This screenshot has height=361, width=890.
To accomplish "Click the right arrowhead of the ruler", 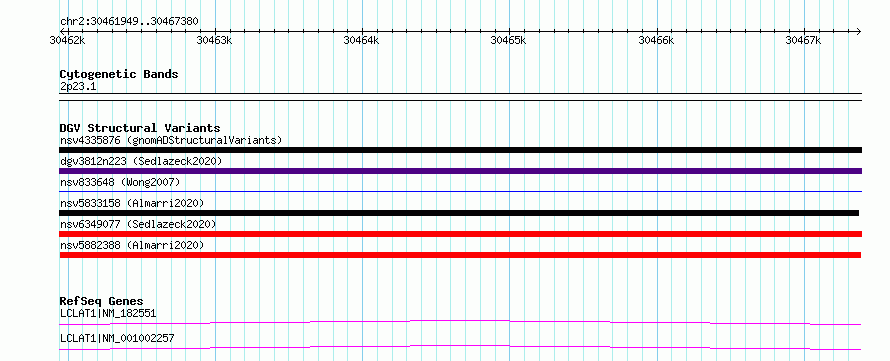I will point(858,31).
